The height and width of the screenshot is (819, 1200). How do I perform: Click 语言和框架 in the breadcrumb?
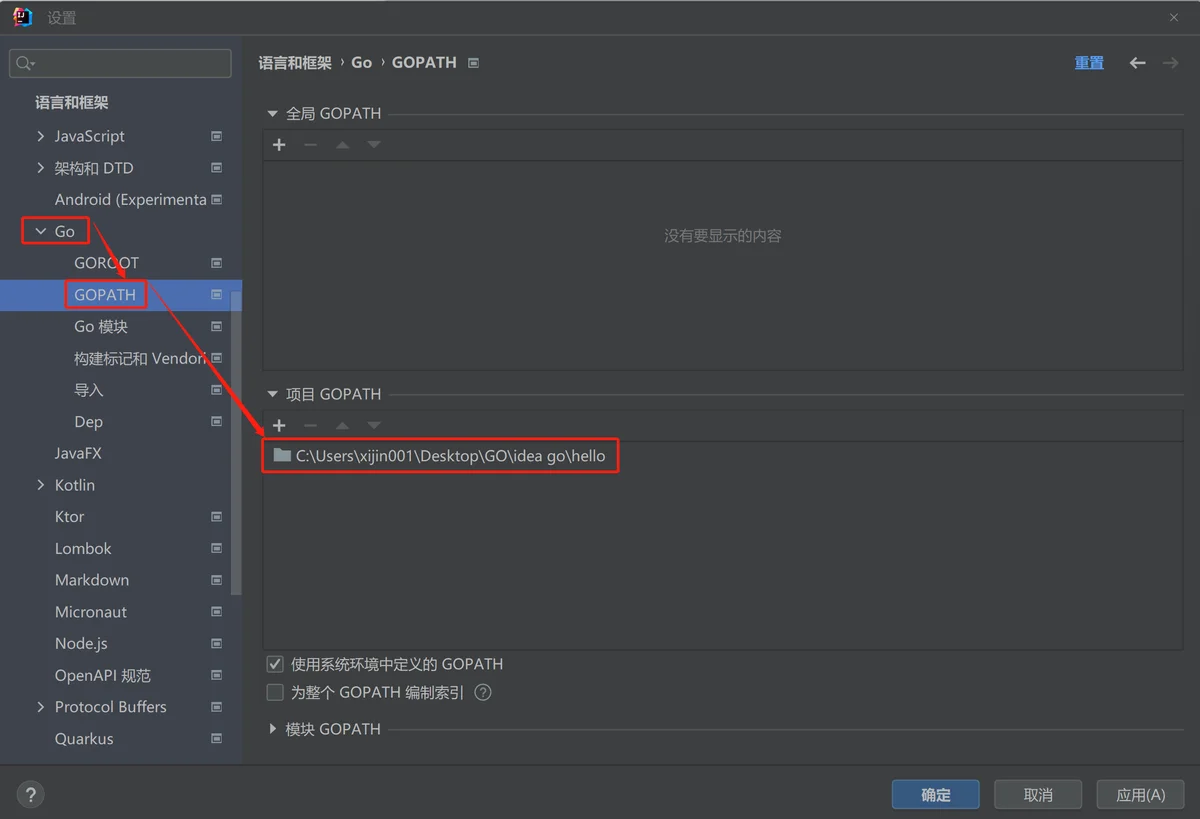(x=295, y=62)
